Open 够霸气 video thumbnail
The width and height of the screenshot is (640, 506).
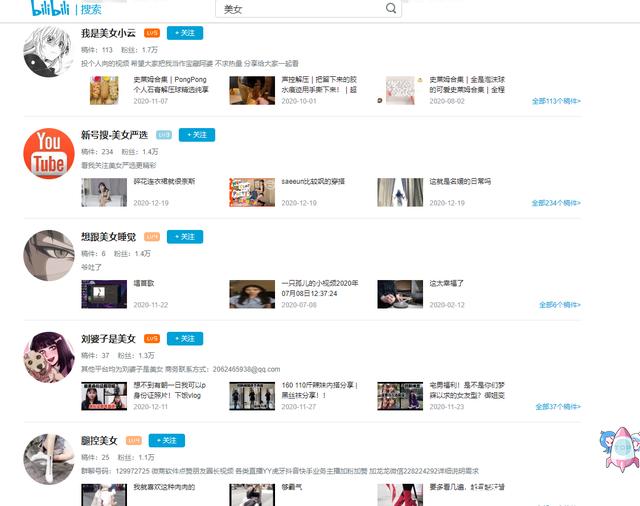[x=252, y=495]
